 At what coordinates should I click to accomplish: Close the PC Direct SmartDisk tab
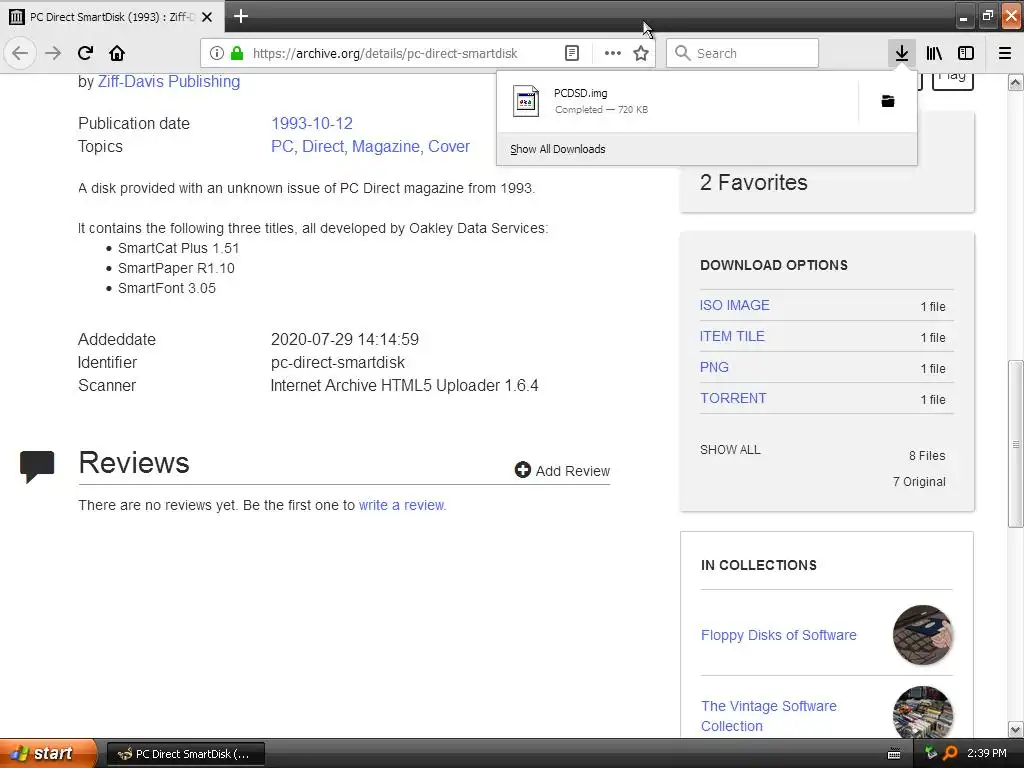(x=207, y=17)
